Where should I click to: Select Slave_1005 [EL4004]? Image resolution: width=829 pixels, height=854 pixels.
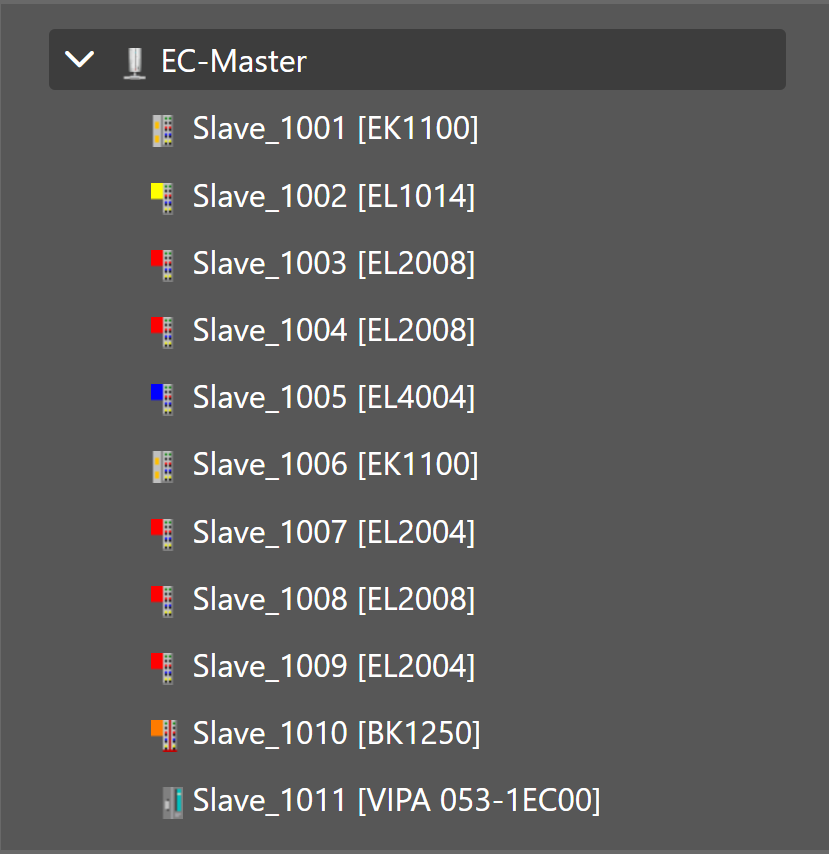(333, 397)
